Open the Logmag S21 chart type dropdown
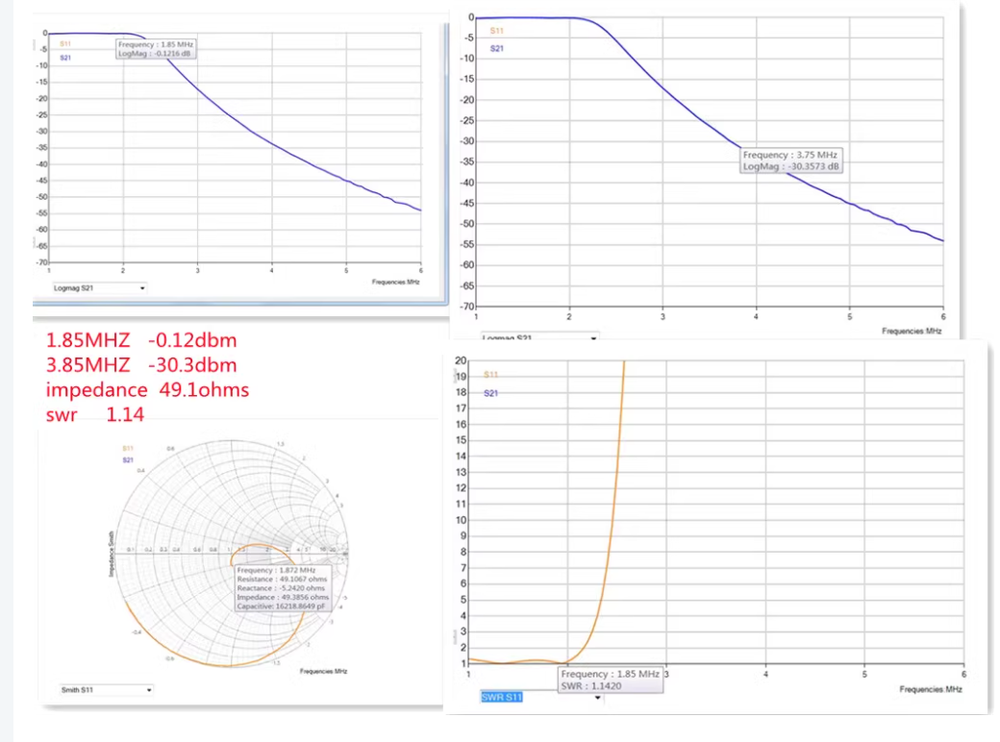Screen dimensions: 1000x742 pyautogui.click(x=99, y=287)
